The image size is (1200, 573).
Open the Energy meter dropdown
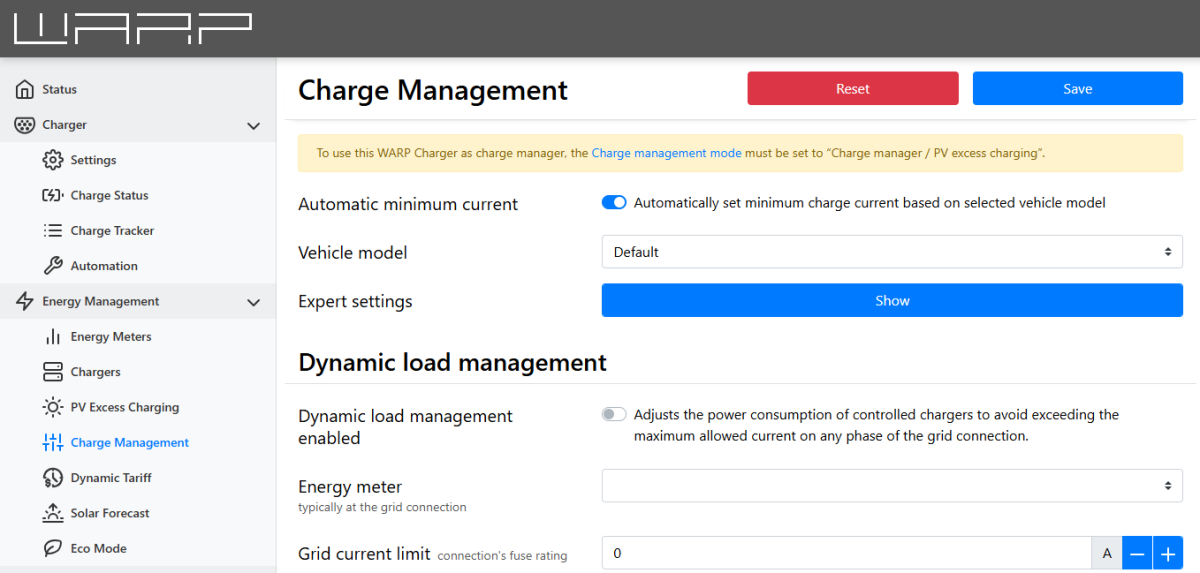891,486
